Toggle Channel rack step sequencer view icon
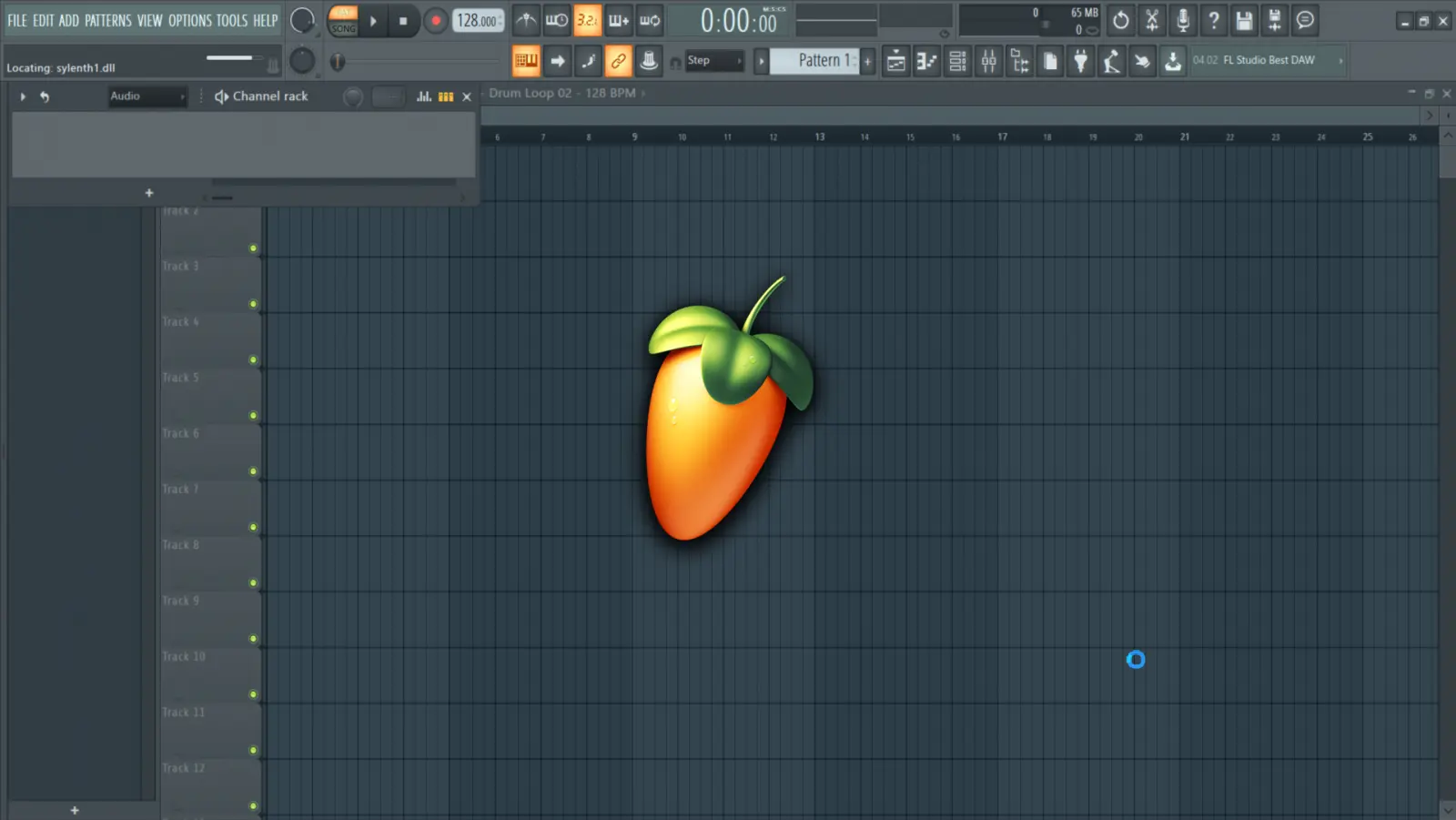 (x=446, y=96)
